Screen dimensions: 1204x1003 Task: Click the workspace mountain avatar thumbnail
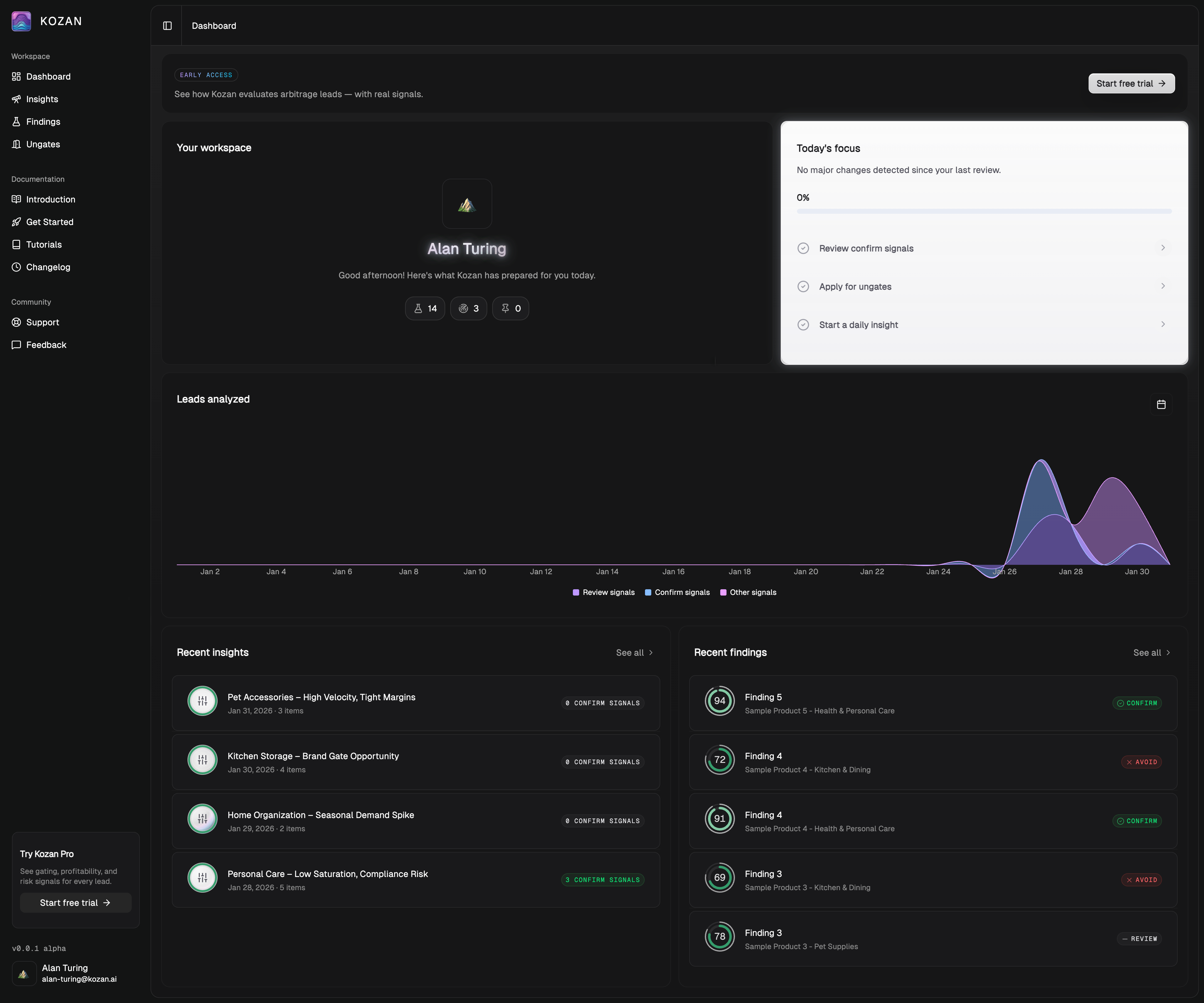(467, 204)
